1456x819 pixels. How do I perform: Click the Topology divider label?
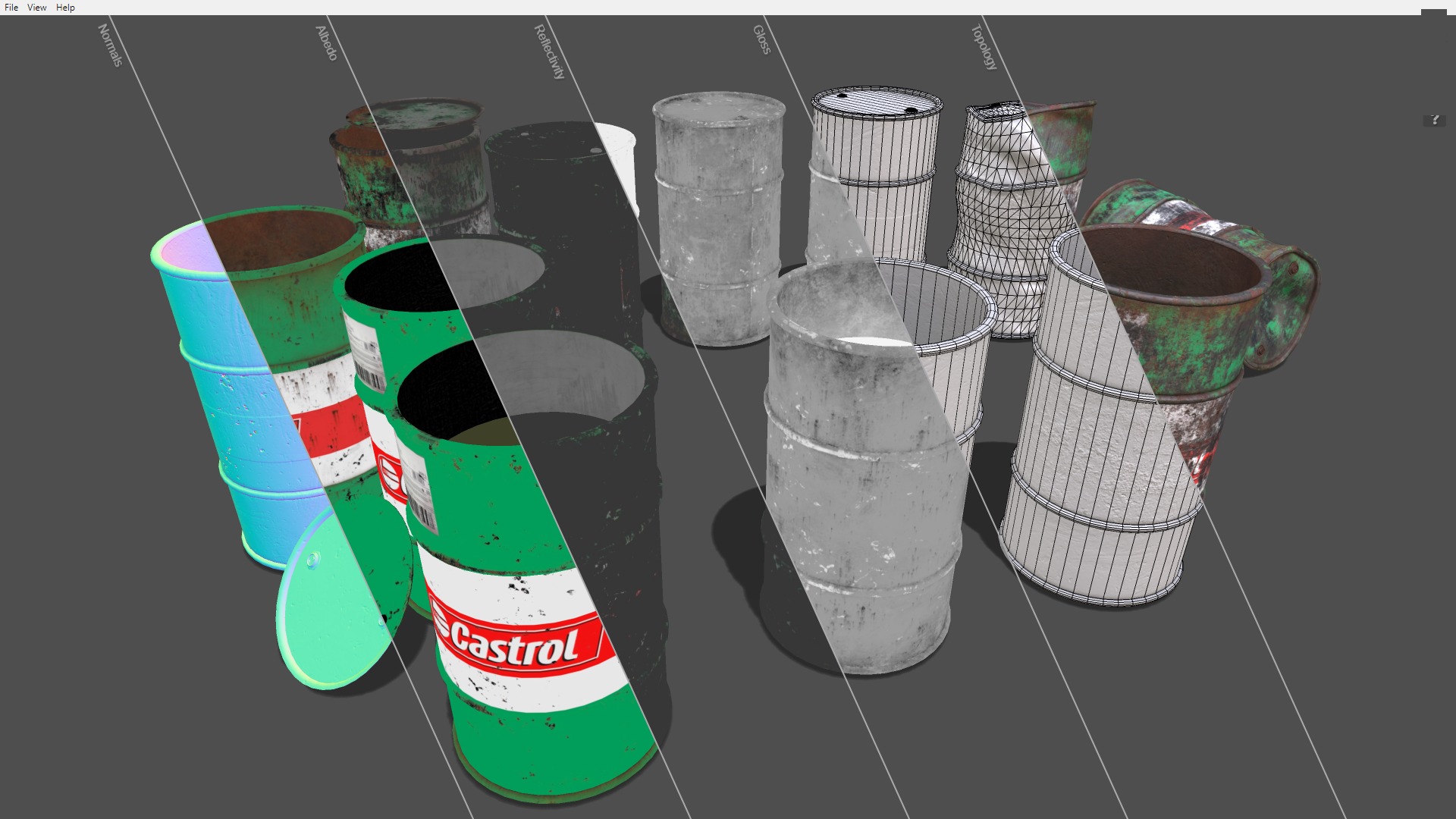tap(984, 47)
